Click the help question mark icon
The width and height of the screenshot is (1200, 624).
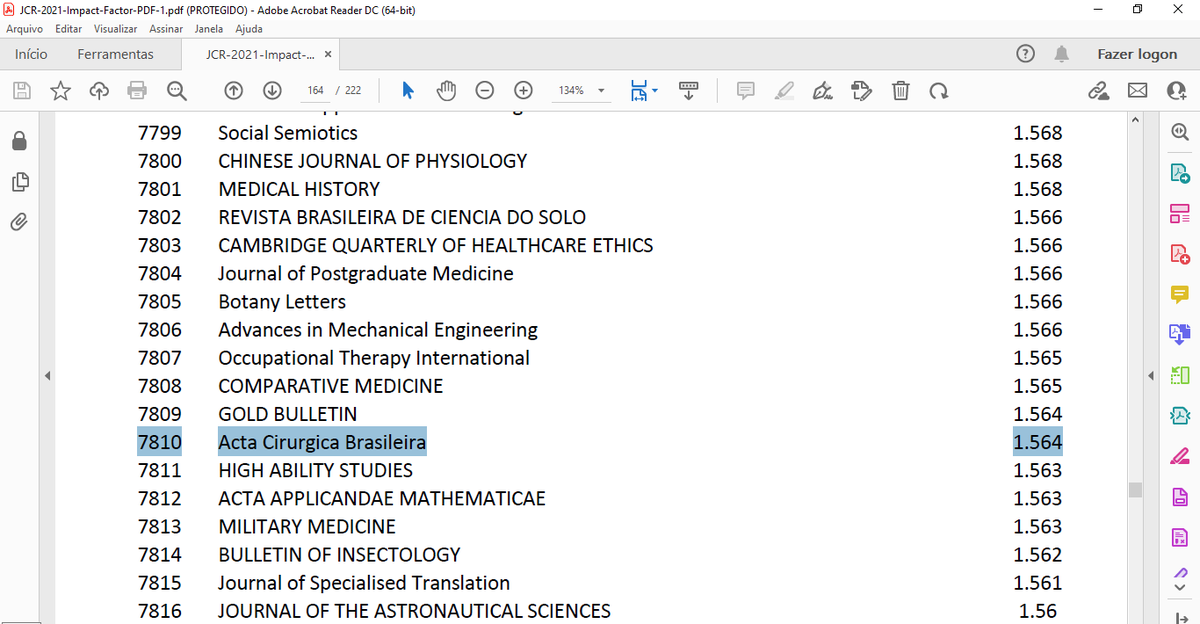point(1026,54)
